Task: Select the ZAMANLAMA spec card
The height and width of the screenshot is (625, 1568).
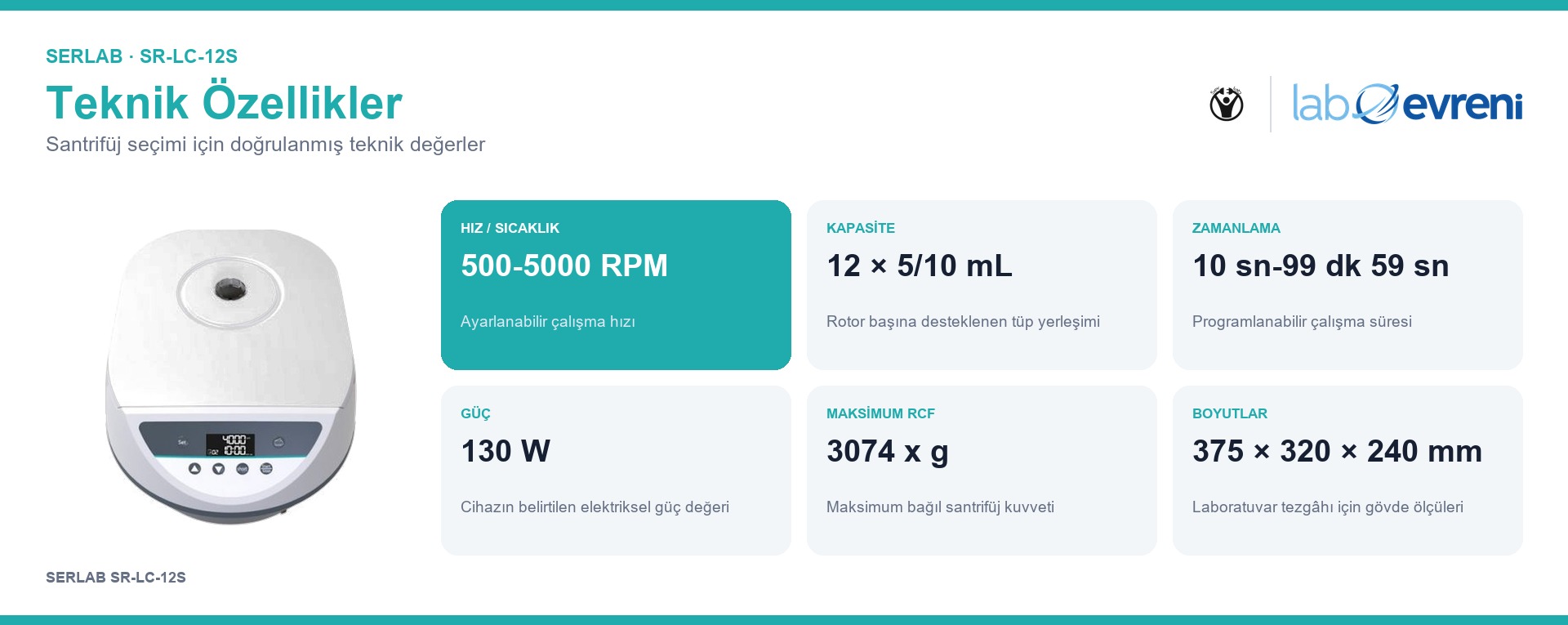Action: pos(1347,285)
